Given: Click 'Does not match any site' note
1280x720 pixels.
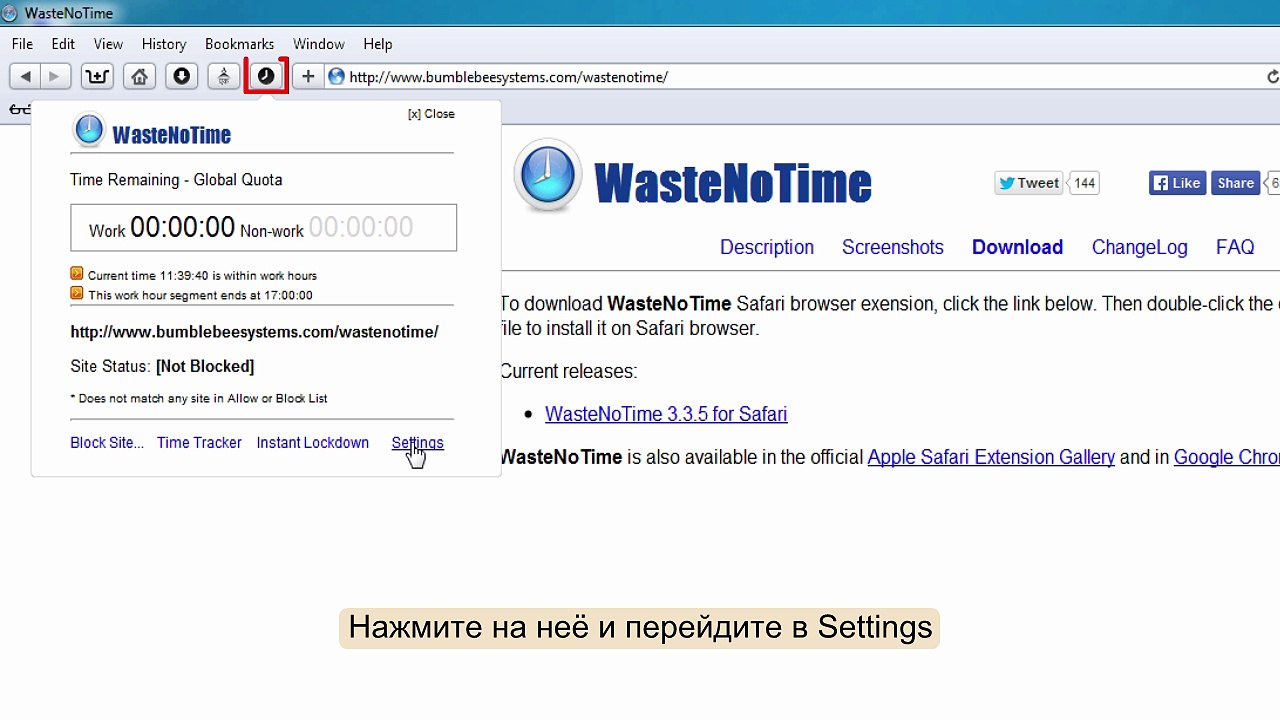Looking at the screenshot, I should point(199,398).
